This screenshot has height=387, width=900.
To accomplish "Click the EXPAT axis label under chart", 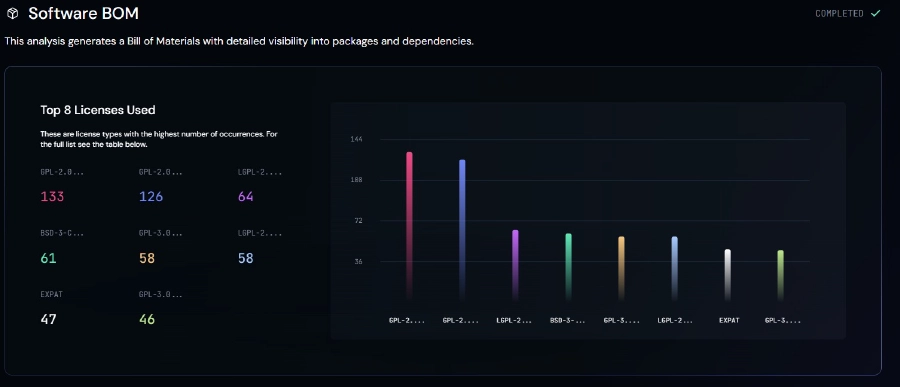I will pyautogui.click(x=729, y=320).
